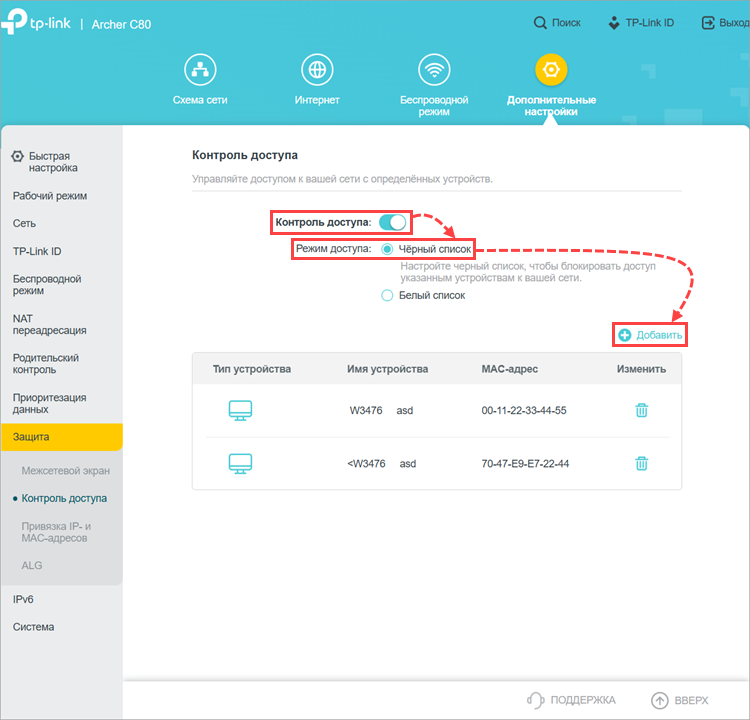Delete device with MAC 70-47-E9-E7-22-44
The image size is (750, 720).
pyautogui.click(x=641, y=463)
